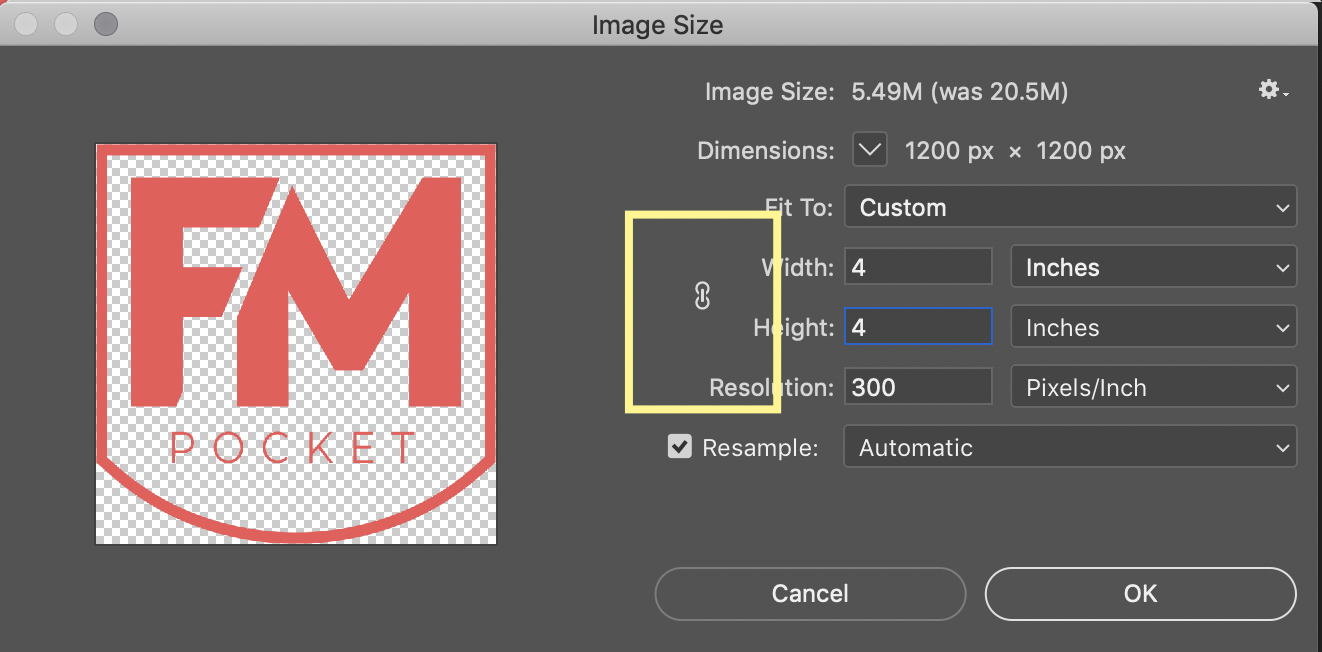The image size is (1322, 652).
Task: Confirm resize by clicking OK
Action: 1139,593
